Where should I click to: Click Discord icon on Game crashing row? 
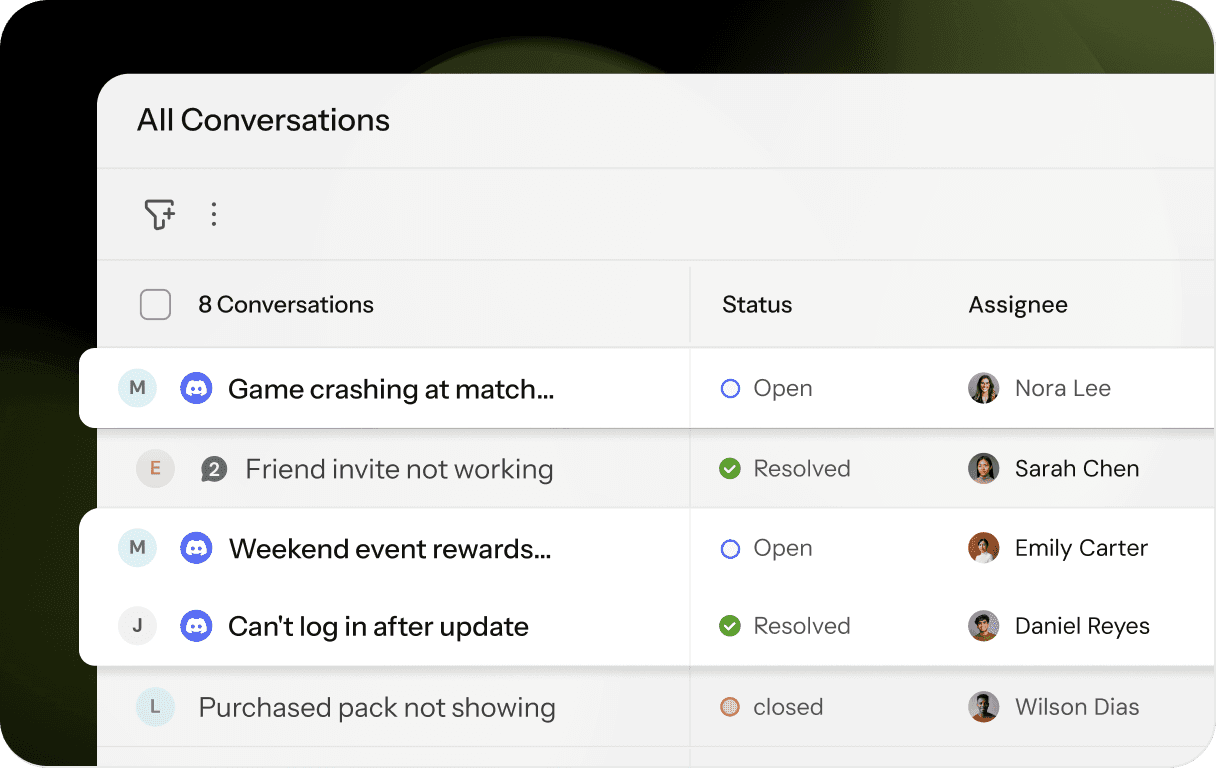tap(196, 388)
